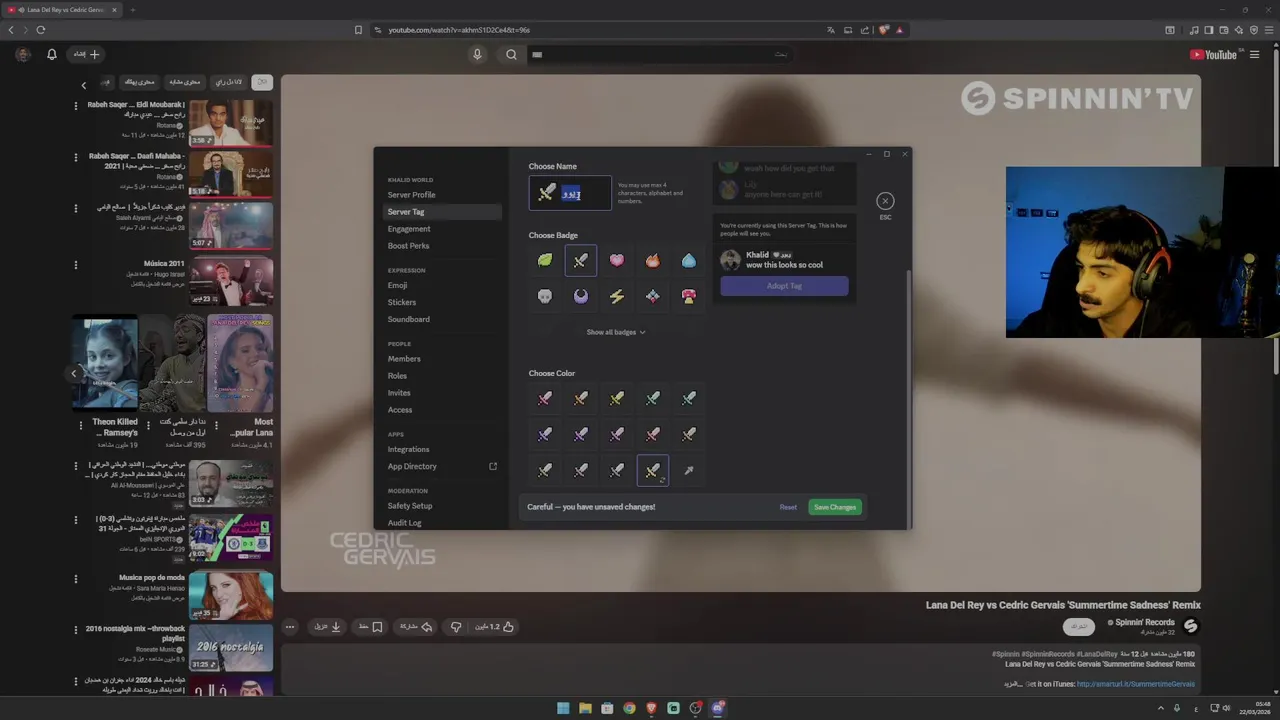Select the purple moon badge
This screenshot has height=720, width=1280.
(x=581, y=296)
